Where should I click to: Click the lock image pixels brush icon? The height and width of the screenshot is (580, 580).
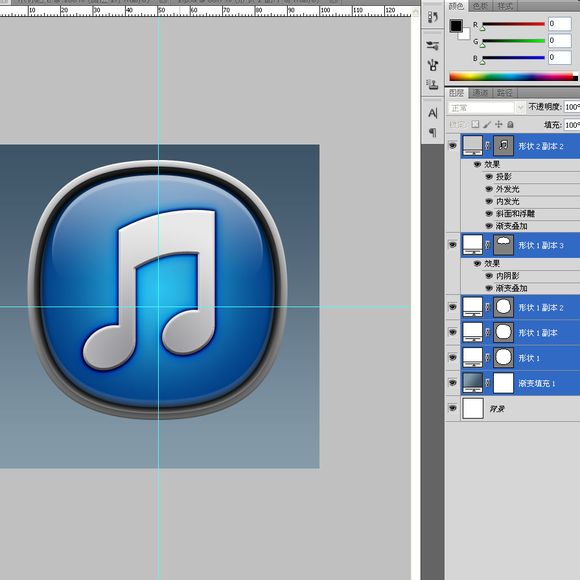click(487, 124)
